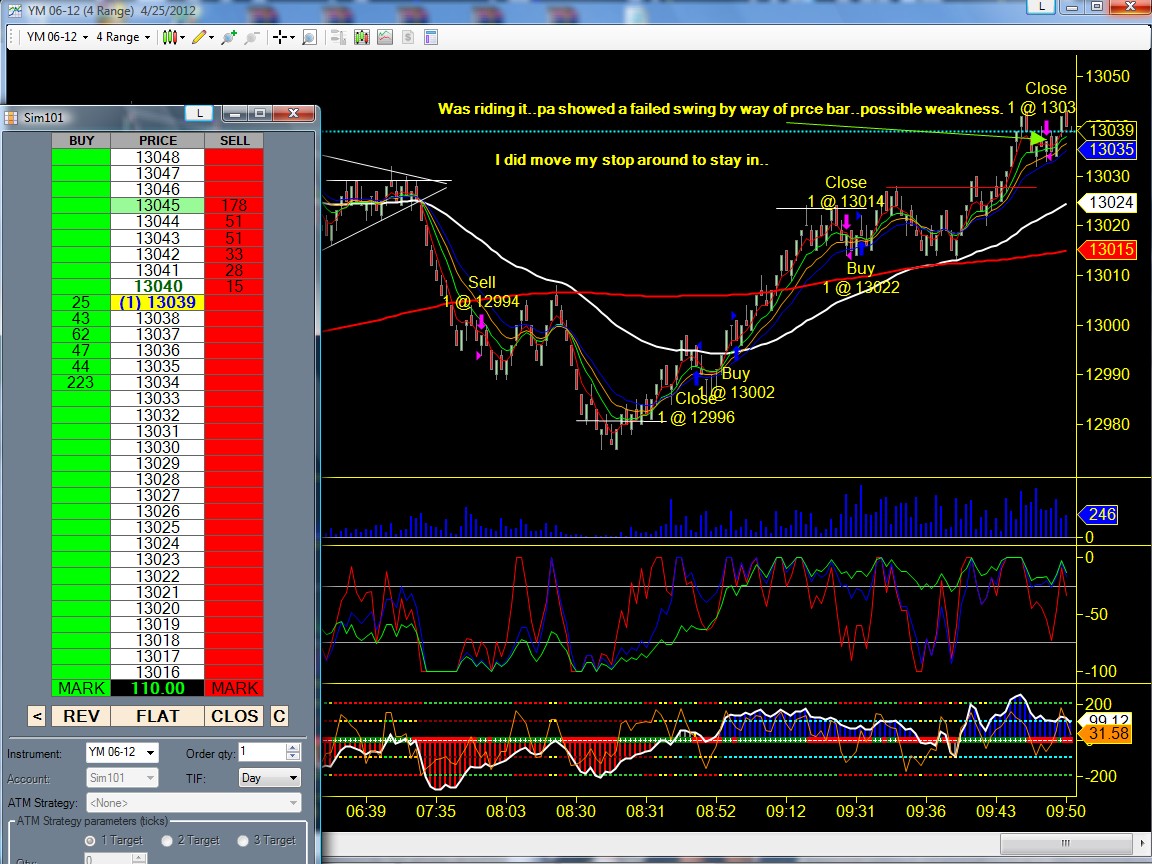Click the CLOS close position button
The height and width of the screenshot is (864, 1152).
(x=234, y=716)
